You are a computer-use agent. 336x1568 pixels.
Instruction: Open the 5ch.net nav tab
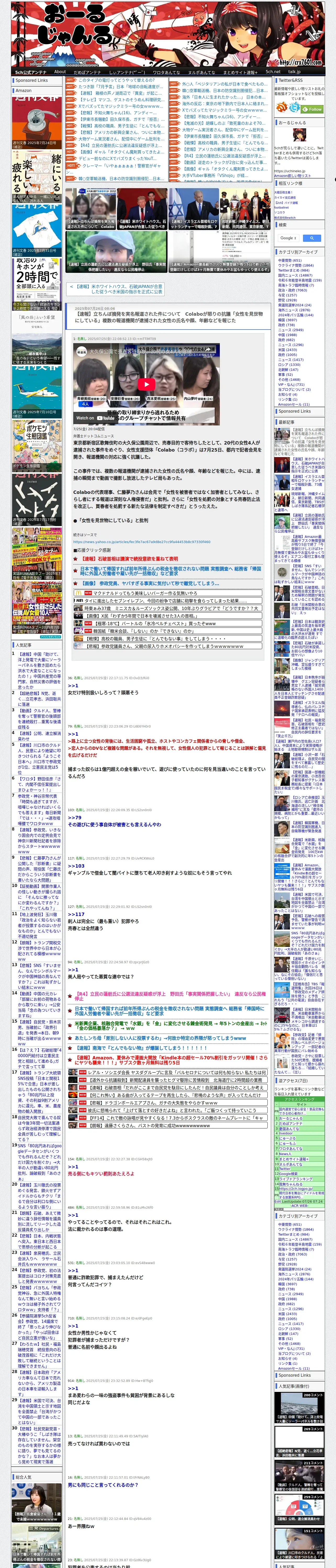tap(273, 72)
